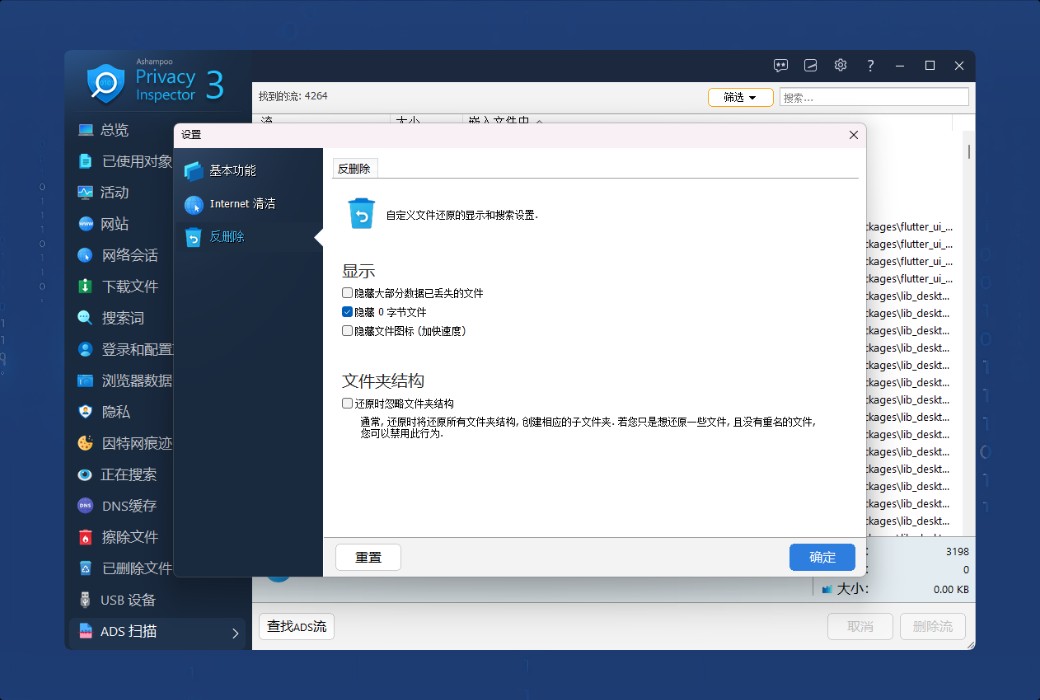The width and height of the screenshot is (1040, 700).
Task: Open the DNS缓存 sidebar section
Action: pos(128,506)
